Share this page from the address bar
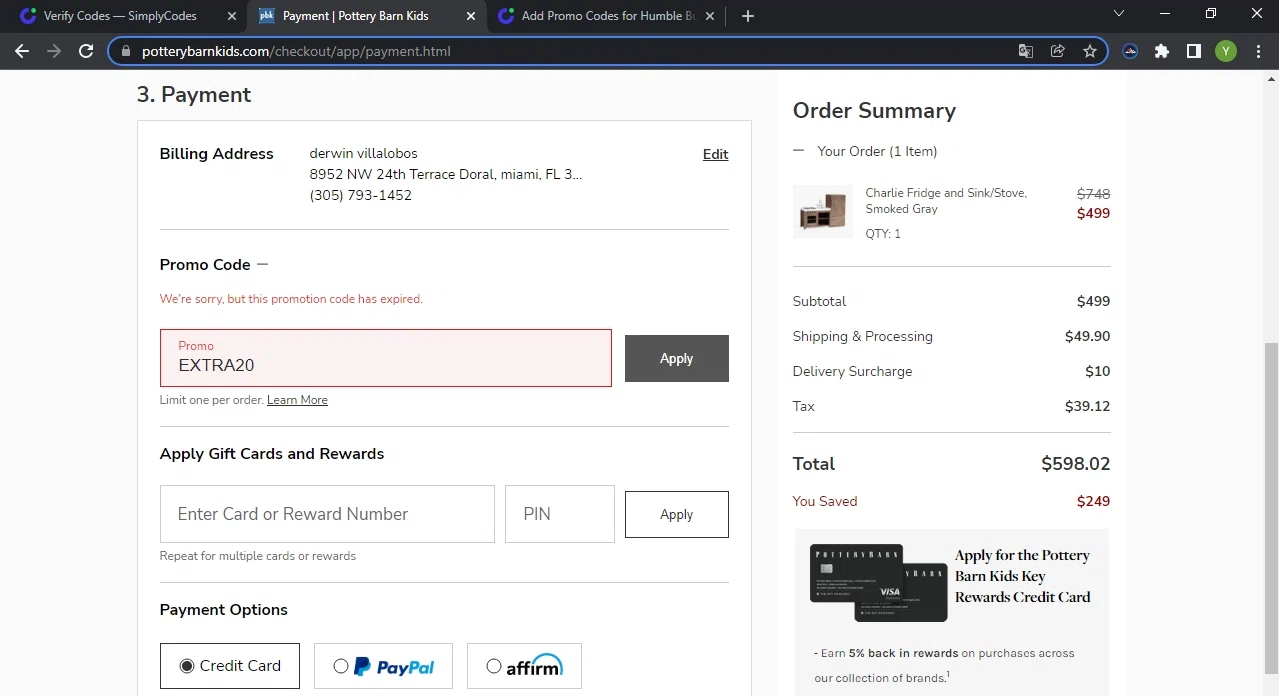The image size is (1279, 696). click(x=1057, y=51)
